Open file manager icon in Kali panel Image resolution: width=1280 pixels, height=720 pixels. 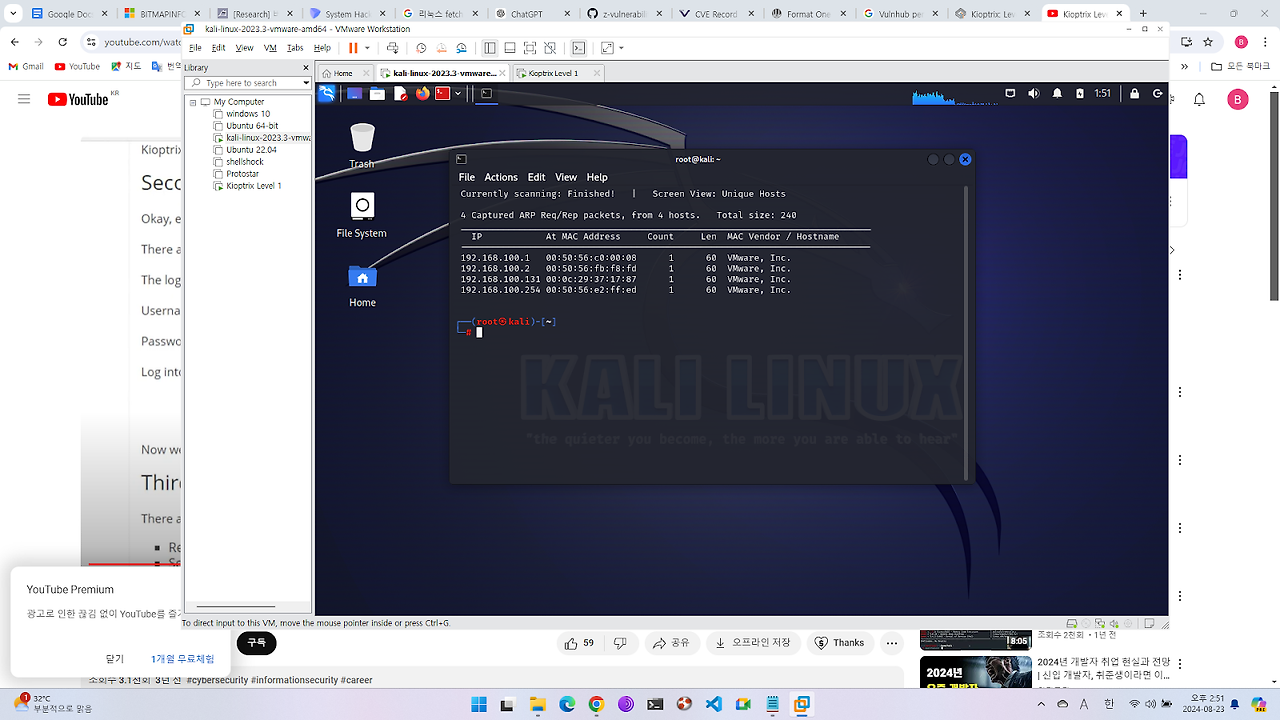377,93
